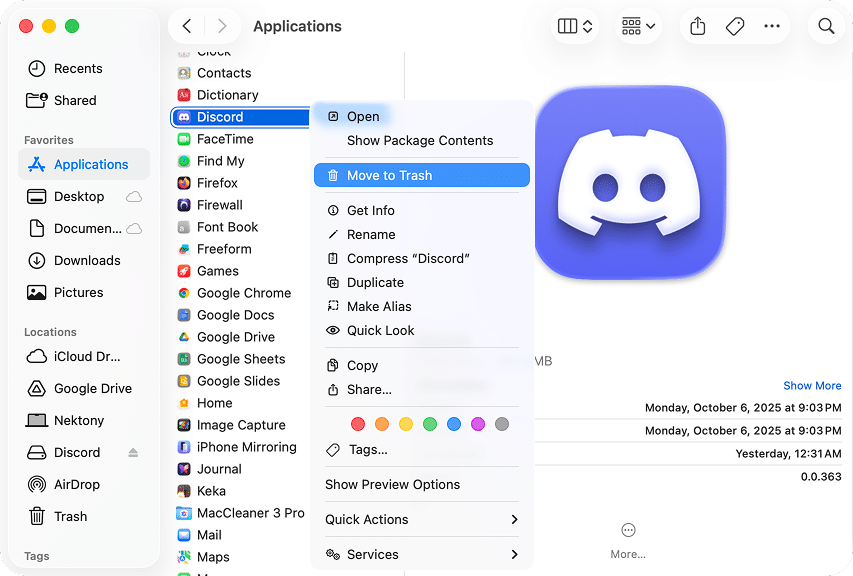Open the Share icon in the toolbar
Image resolution: width=853 pixels, height=576 pixels.
click(x=698, y=25)
